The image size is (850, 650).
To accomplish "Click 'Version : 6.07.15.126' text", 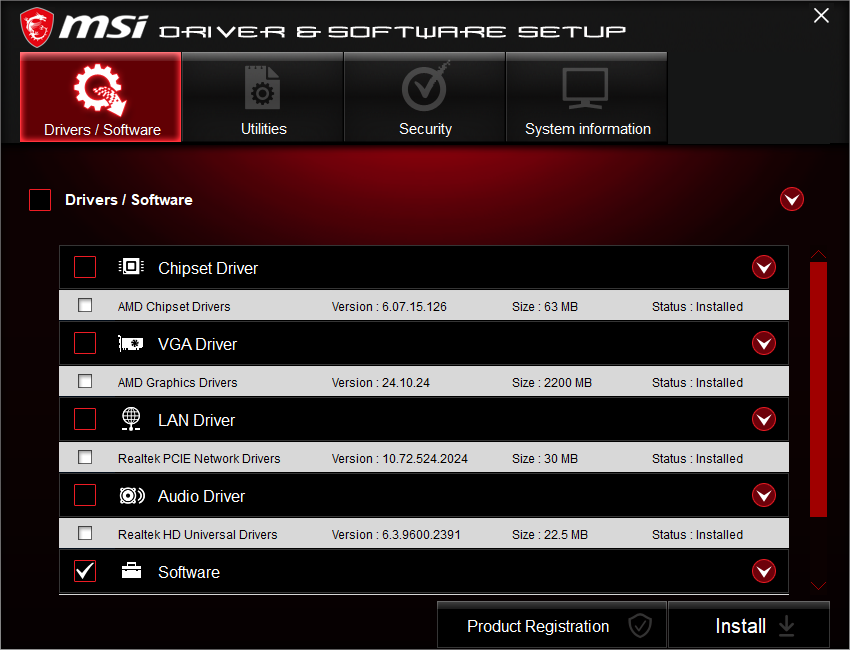I will pyautogui.click(x=389, y=307).
